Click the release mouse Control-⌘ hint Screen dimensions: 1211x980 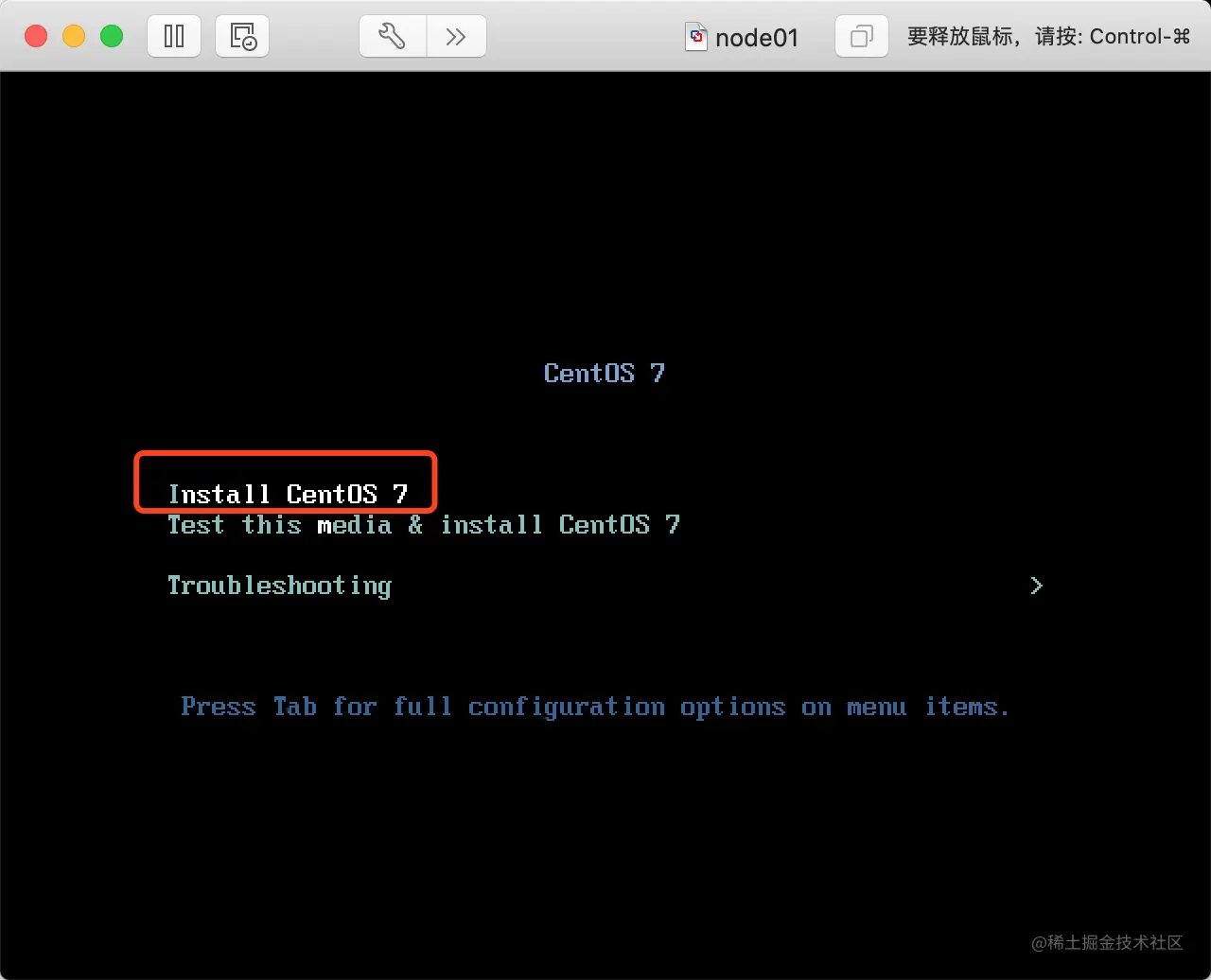tap(1048, 37)
